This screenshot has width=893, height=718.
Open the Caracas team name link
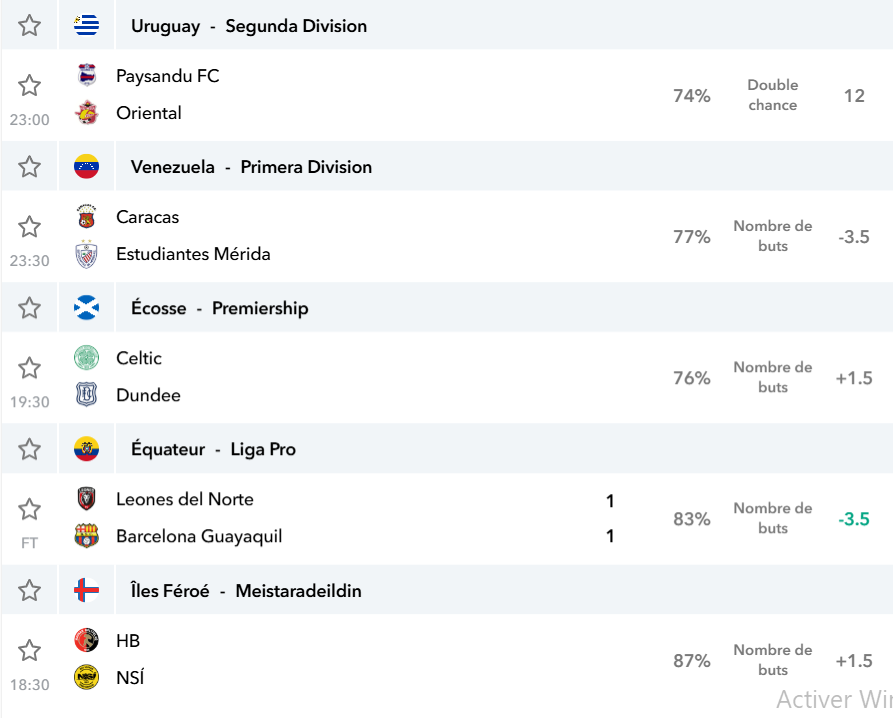click(148, 217)
